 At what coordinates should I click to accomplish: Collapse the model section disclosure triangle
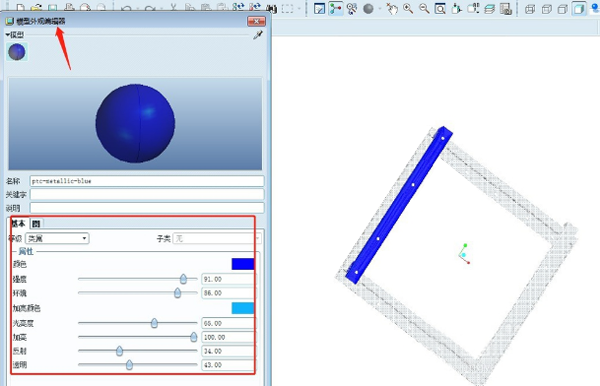[x=8, y=35]
